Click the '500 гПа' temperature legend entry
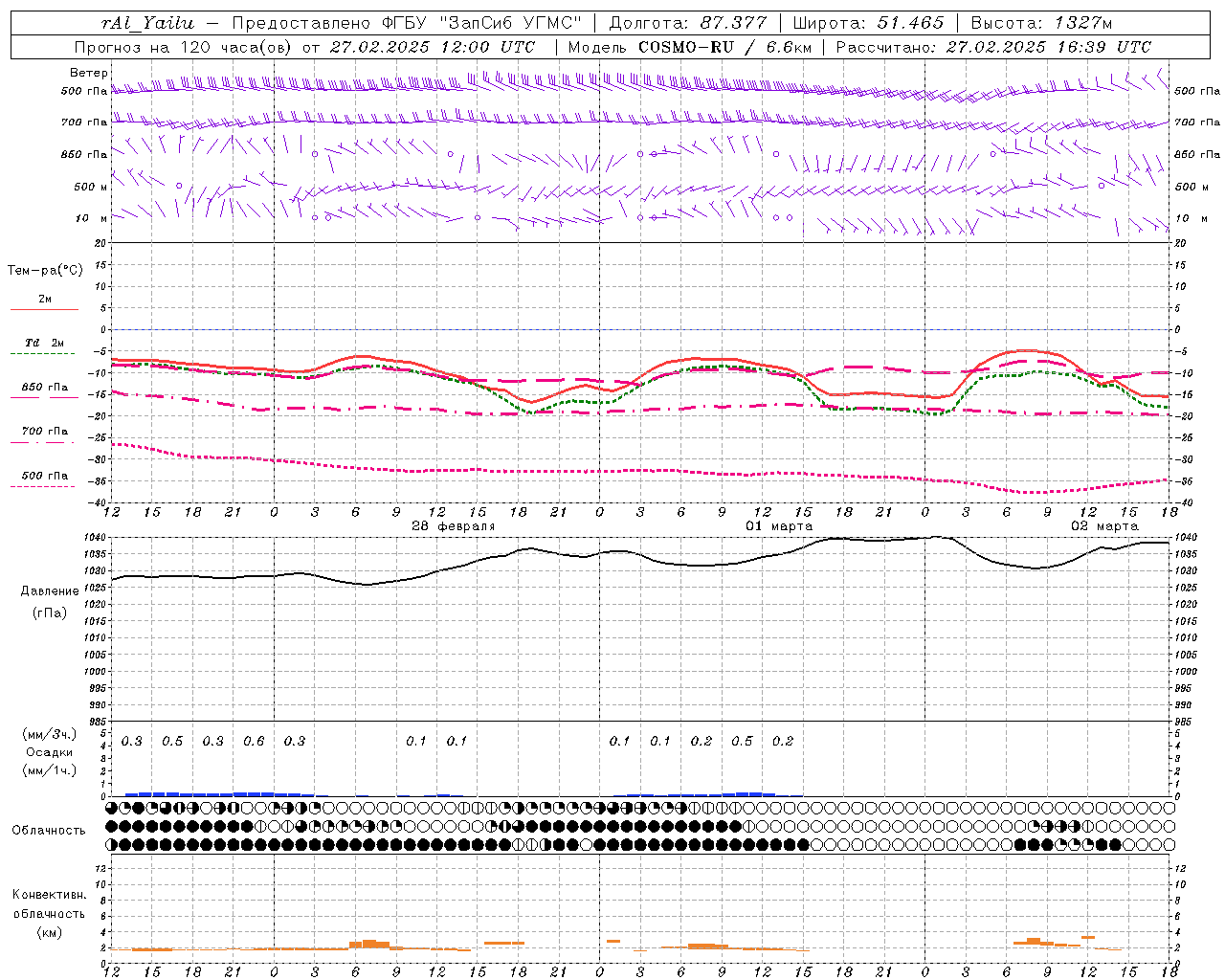Image resolution: width=1225 pixels, height=980 pixels. [x=45, y=476]
